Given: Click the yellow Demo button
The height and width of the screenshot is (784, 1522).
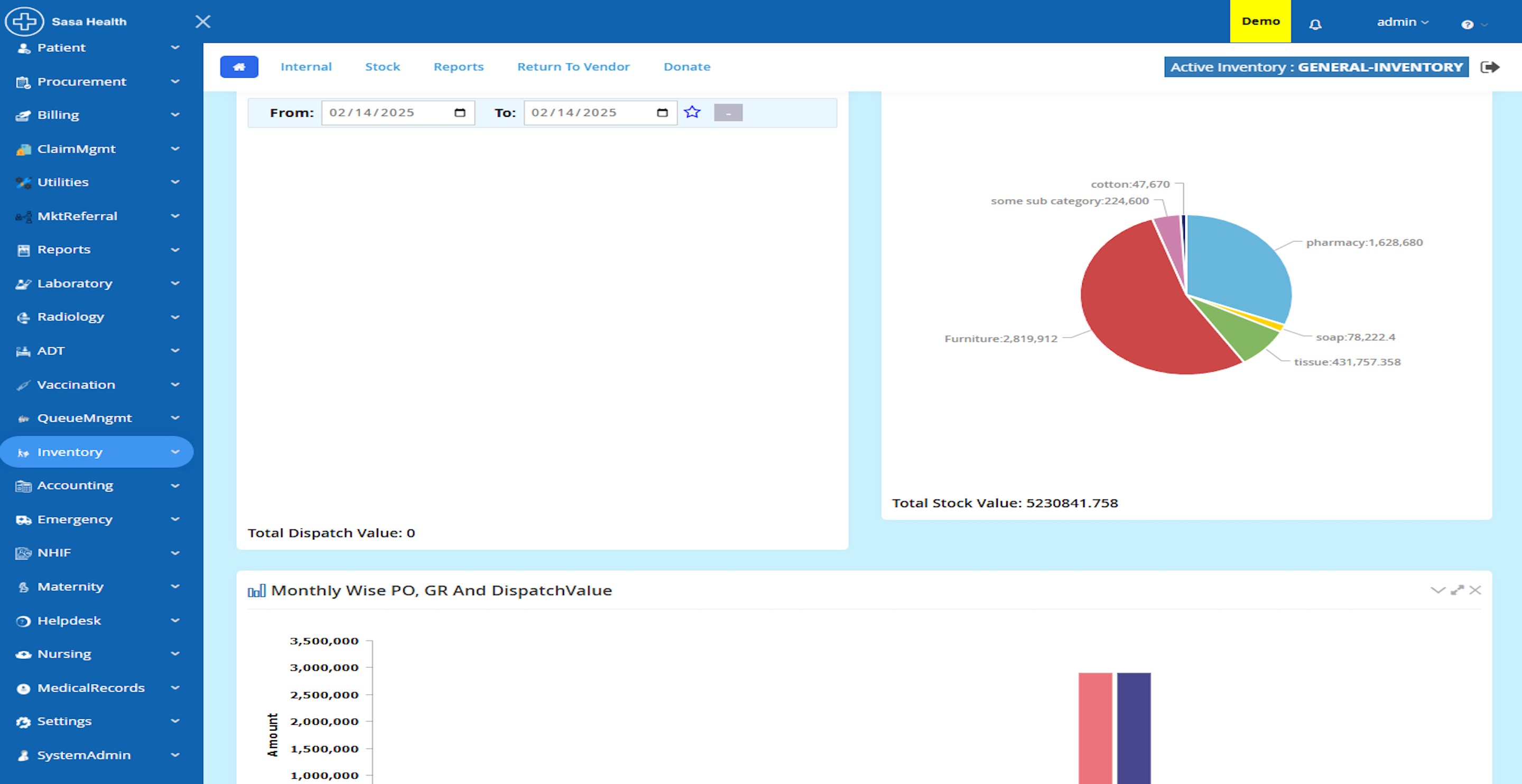Looking at the screenshot, I should point(1260,21).
